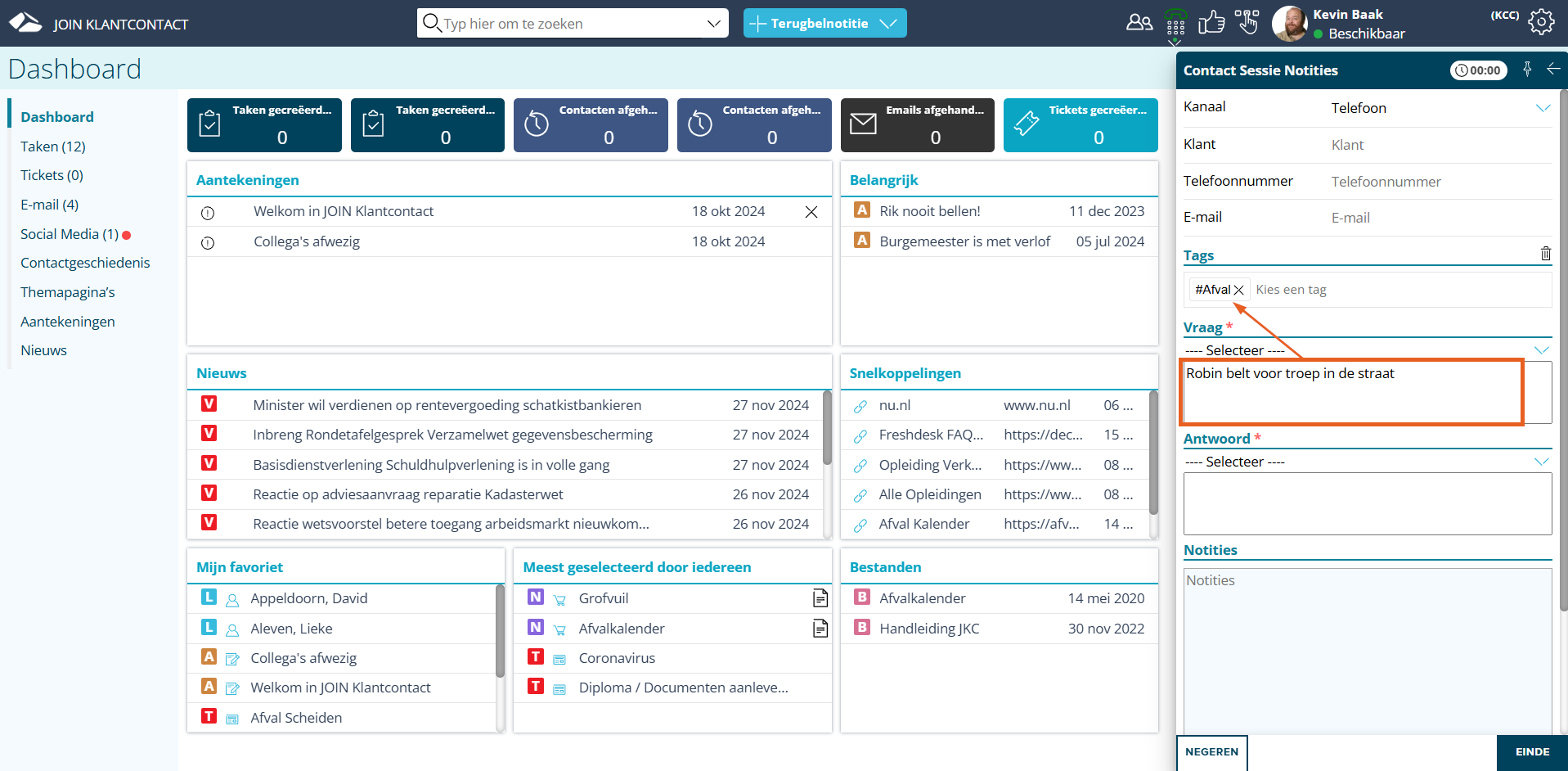Click the NEGEREN button
This screenshot has height=771, width=1568.
coord(1211,752)
